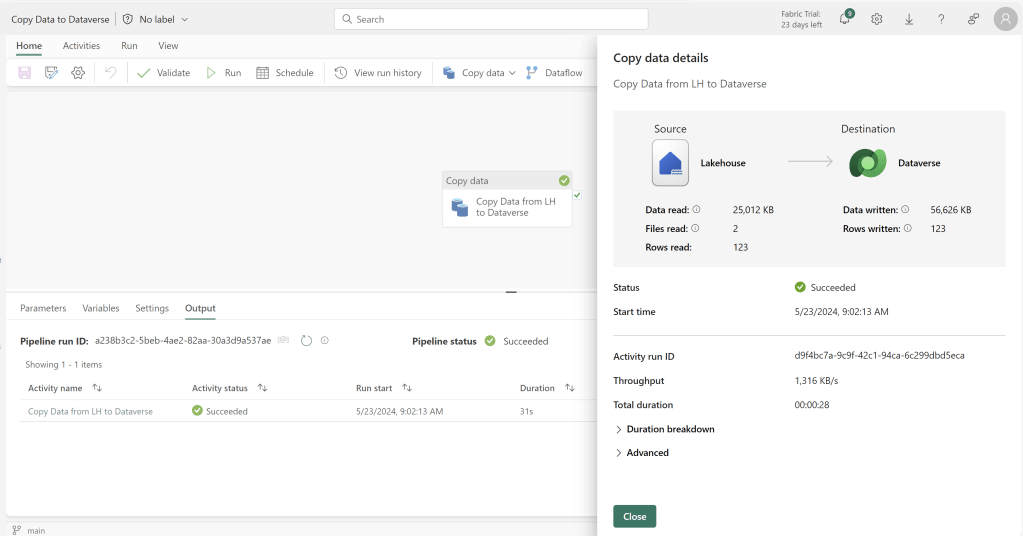
Task: Click the Search input field
Action: click(x=490, y=19)
